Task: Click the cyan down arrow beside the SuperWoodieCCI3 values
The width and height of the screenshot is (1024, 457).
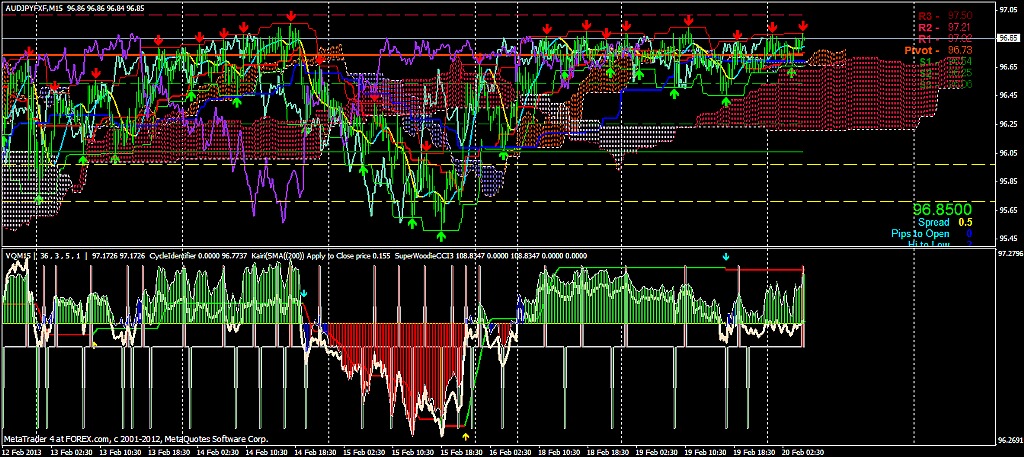Action: [726, 257]
